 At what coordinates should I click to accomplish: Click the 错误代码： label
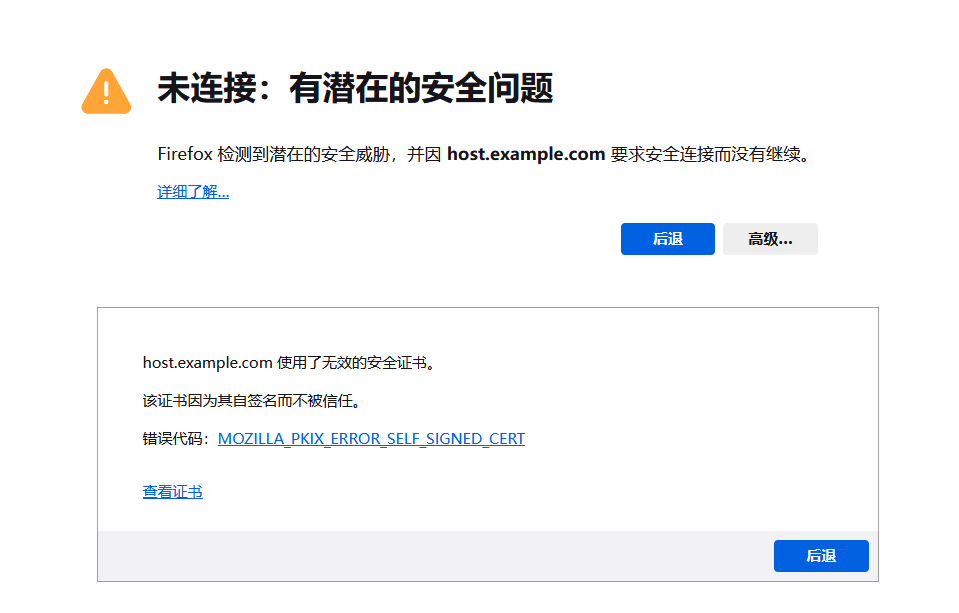click(177, 439)
